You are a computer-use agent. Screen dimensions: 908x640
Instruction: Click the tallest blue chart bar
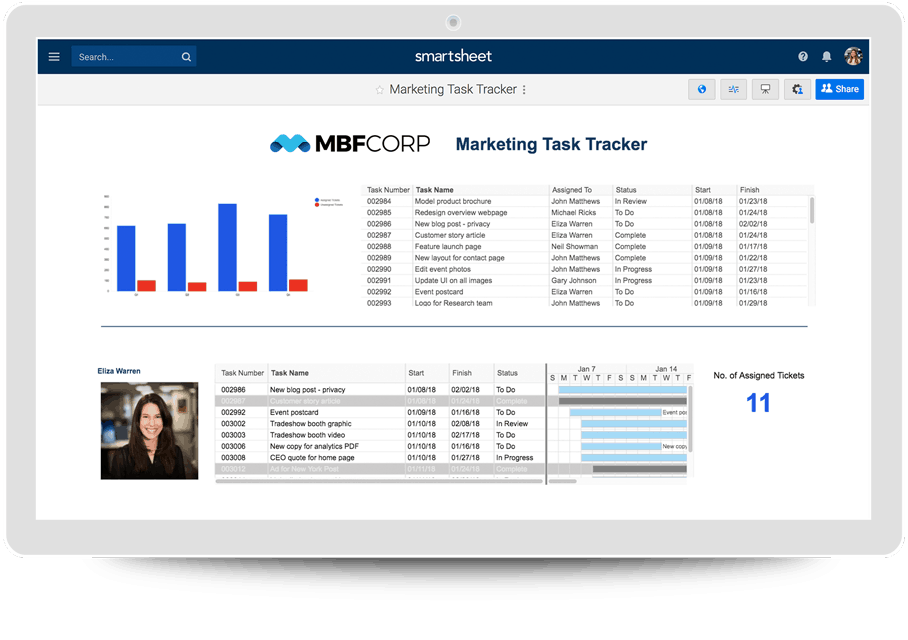pos(227,247)
